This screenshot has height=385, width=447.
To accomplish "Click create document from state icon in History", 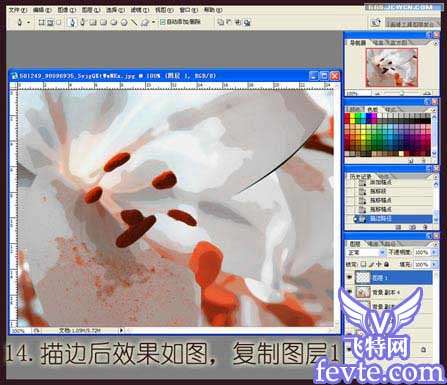I will click(398, 227).
